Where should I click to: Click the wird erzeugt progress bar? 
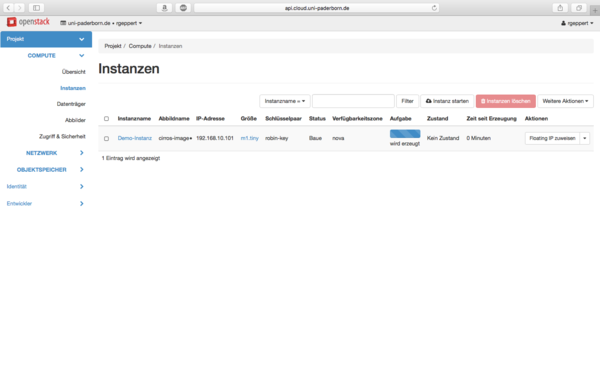(x=405, y=134)
